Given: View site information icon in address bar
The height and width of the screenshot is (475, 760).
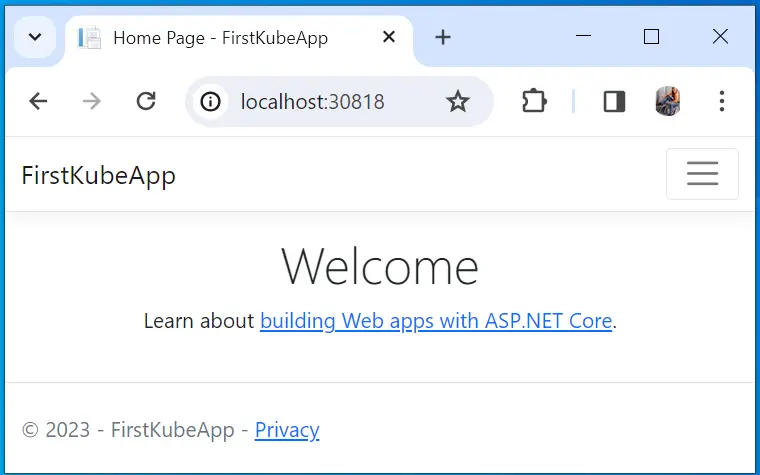Looking at the screenshot, I should point(210,102).
